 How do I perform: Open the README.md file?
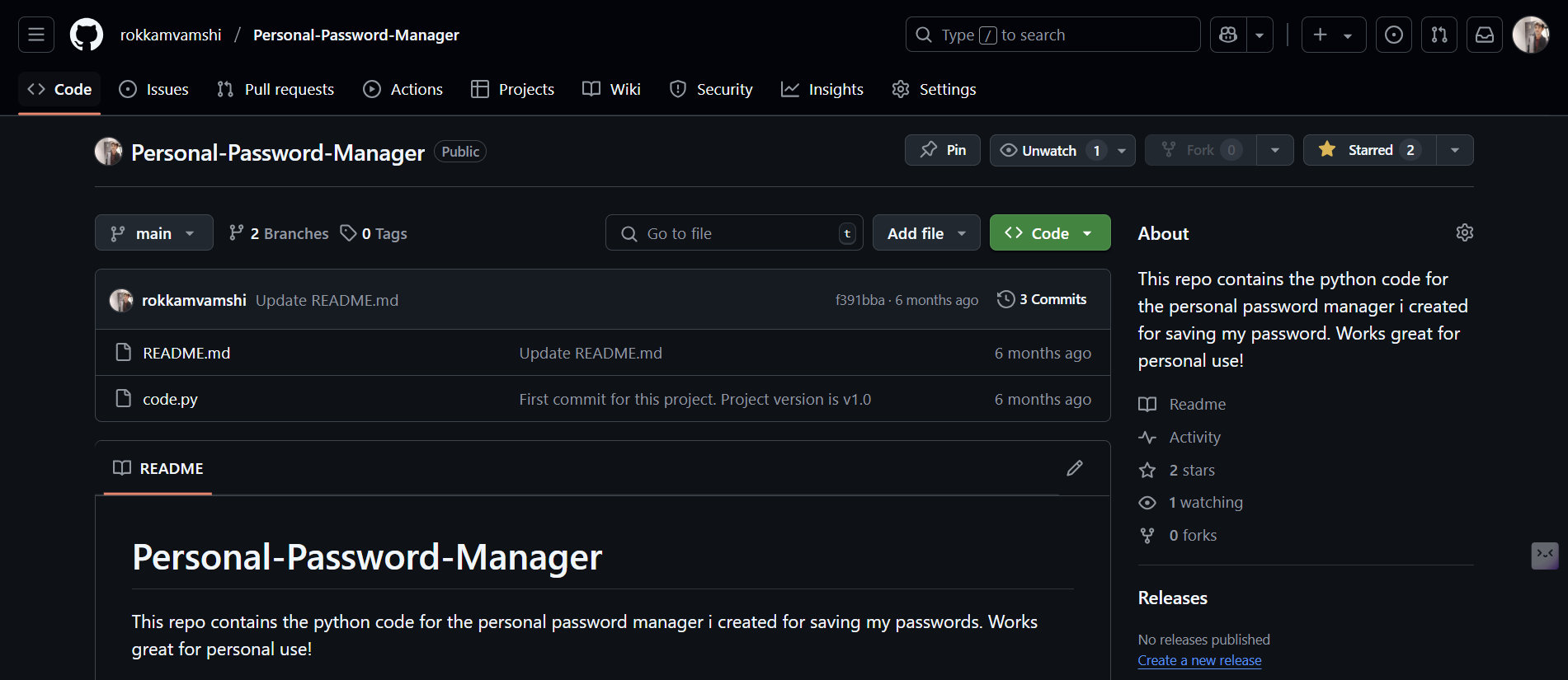[x=186, y=353]
